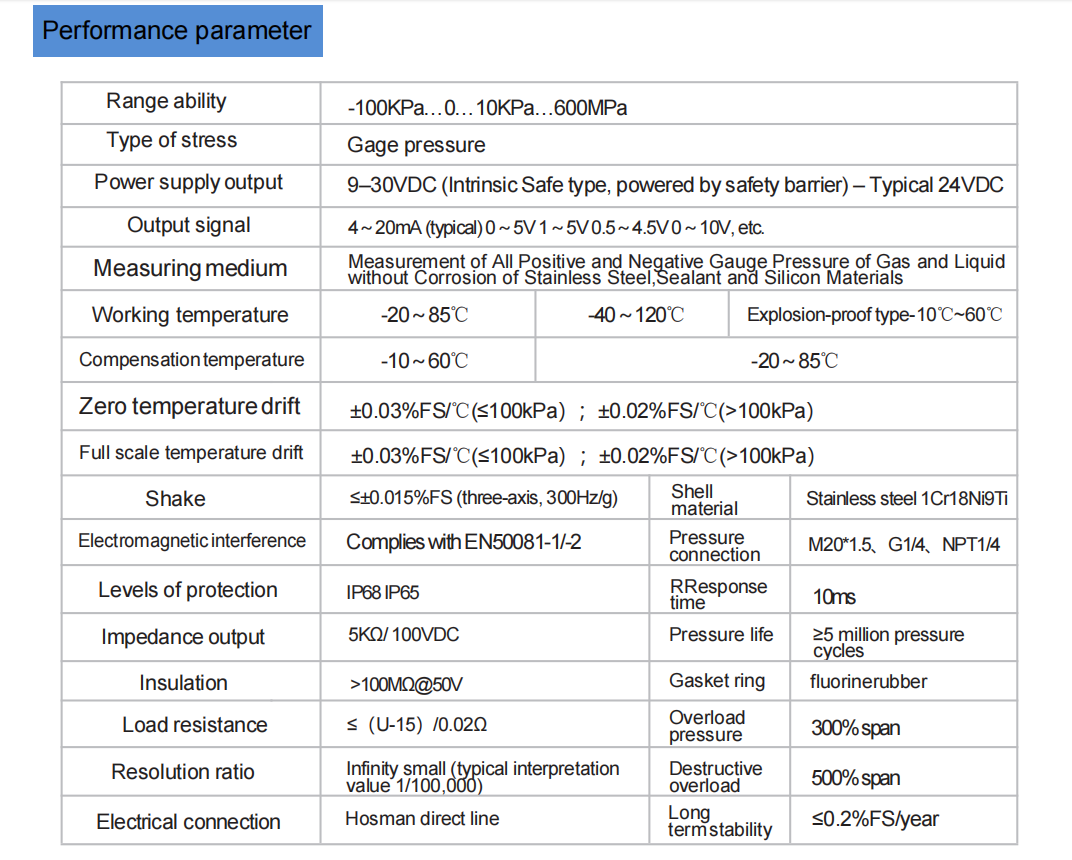Click the Stainless steel 1Cr18Ni9Ti cell

pos(906,499)
